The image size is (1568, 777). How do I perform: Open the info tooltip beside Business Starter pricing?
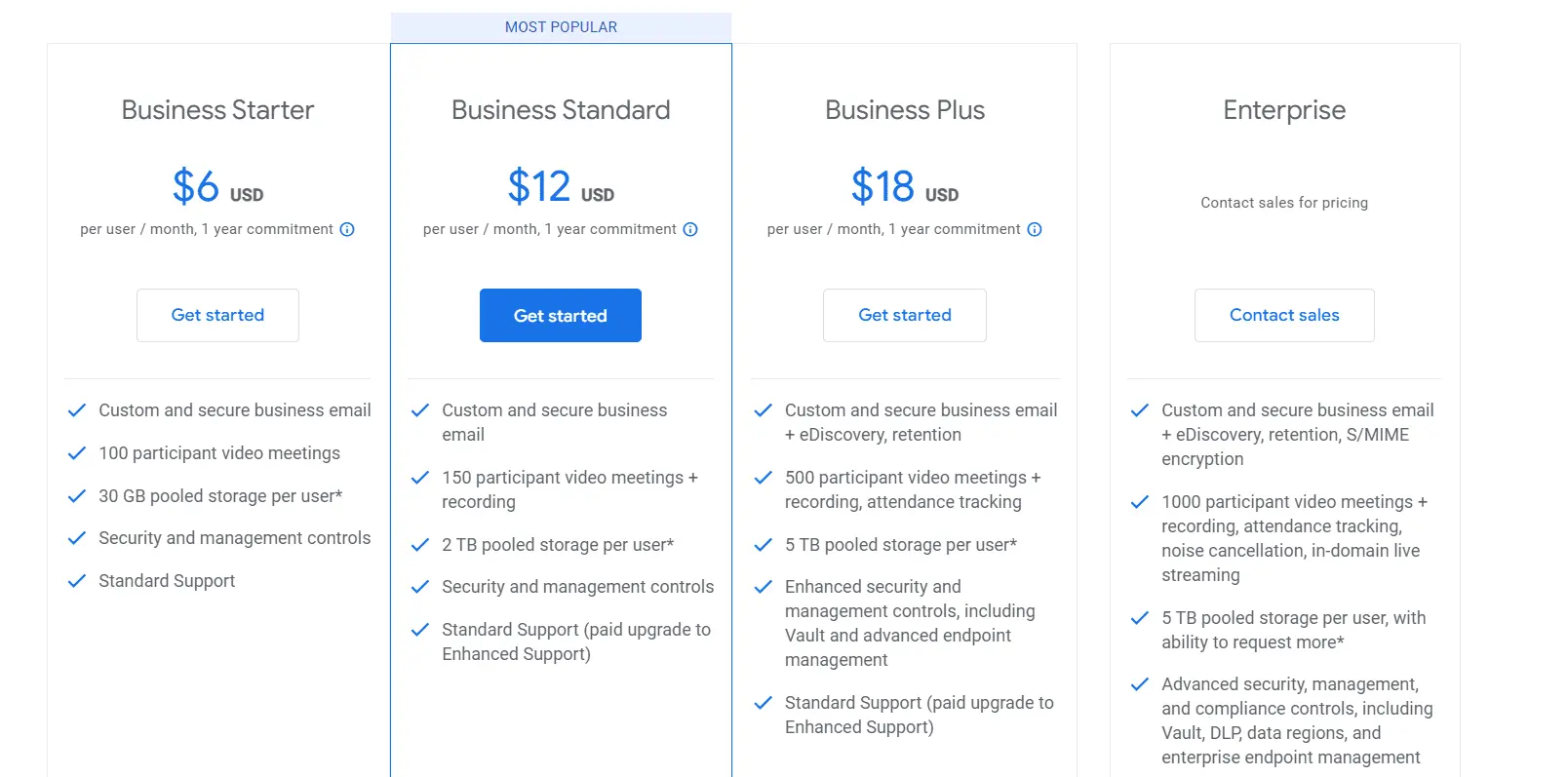[x=348, y=229]
